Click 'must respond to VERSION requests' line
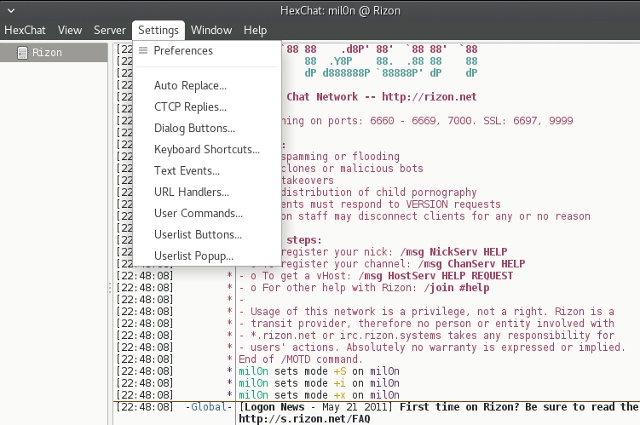Screen dimensions: 640x425 pos(391,204)
